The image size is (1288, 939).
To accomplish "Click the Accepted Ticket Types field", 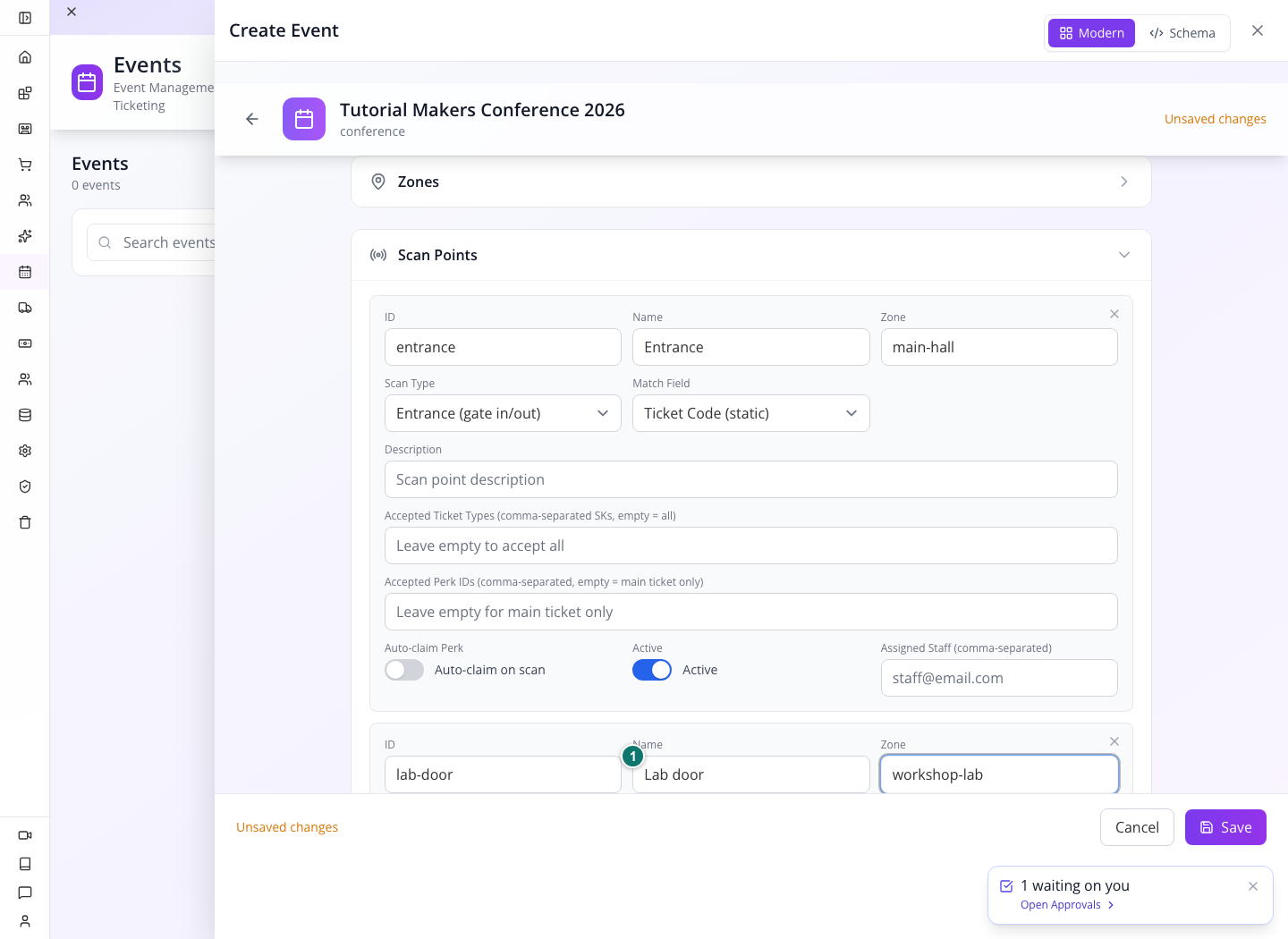I will pyautogui.click(x=751, y=546).
